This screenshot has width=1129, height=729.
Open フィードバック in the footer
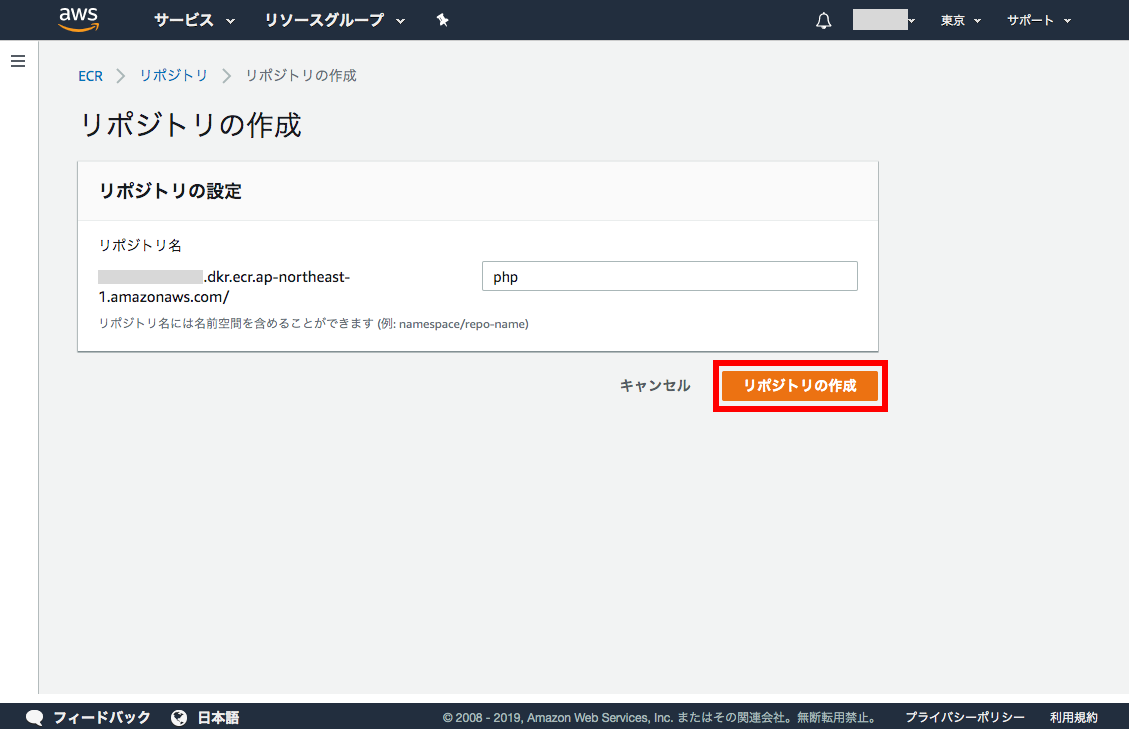102,717
